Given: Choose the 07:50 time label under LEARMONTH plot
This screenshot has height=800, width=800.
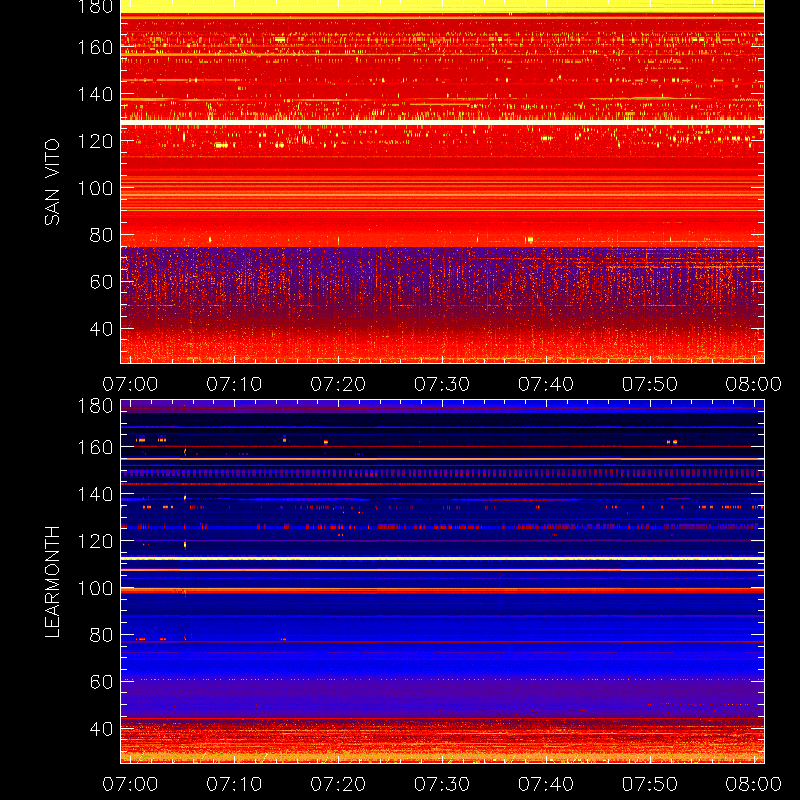Looking at the screenshot, I should click(650, 784).
